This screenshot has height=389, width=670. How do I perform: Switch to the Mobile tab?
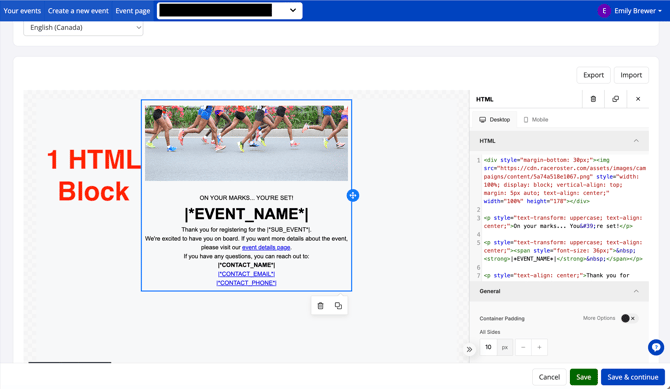pos(536,120)
